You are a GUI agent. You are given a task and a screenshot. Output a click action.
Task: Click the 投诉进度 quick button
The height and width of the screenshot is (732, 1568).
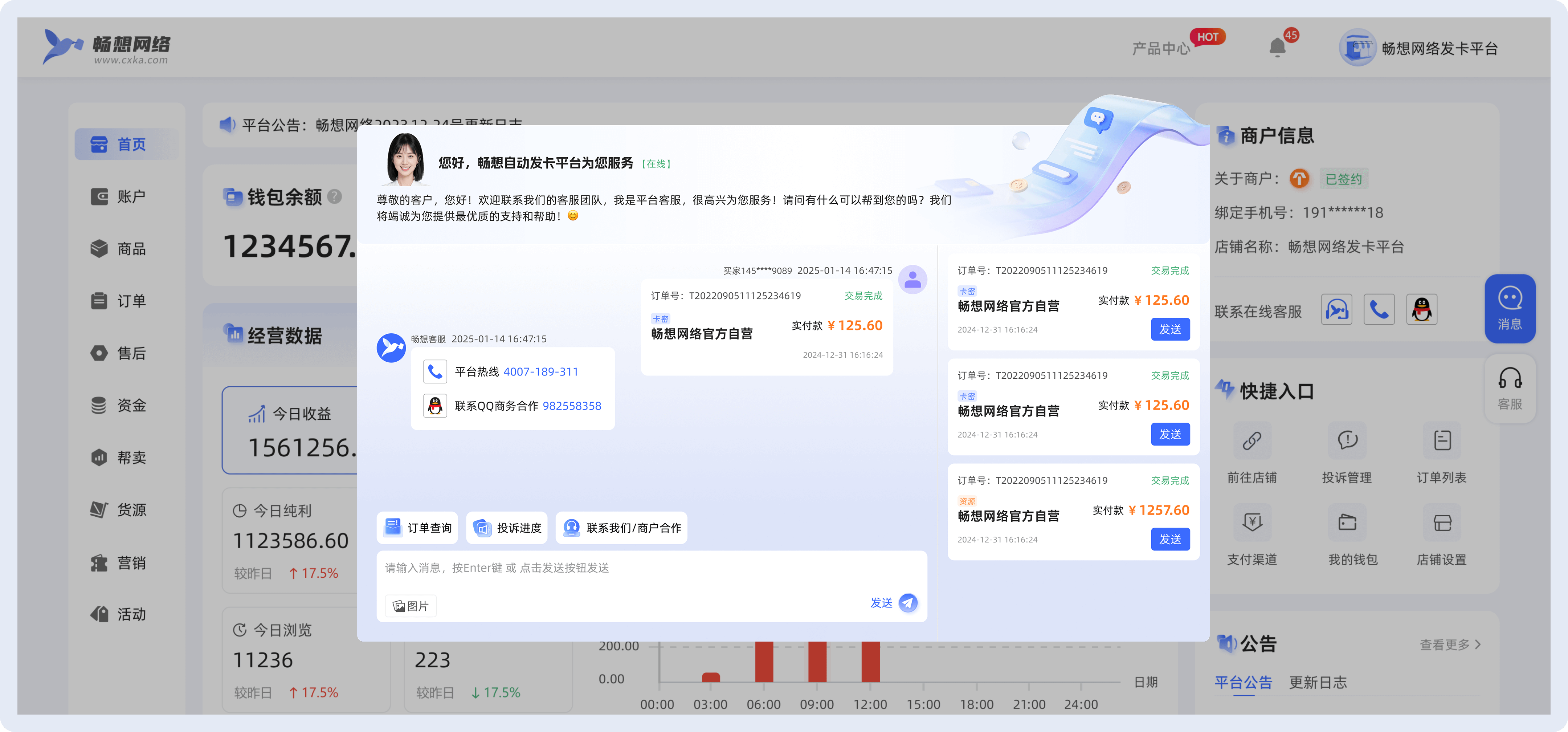(507, 527)
